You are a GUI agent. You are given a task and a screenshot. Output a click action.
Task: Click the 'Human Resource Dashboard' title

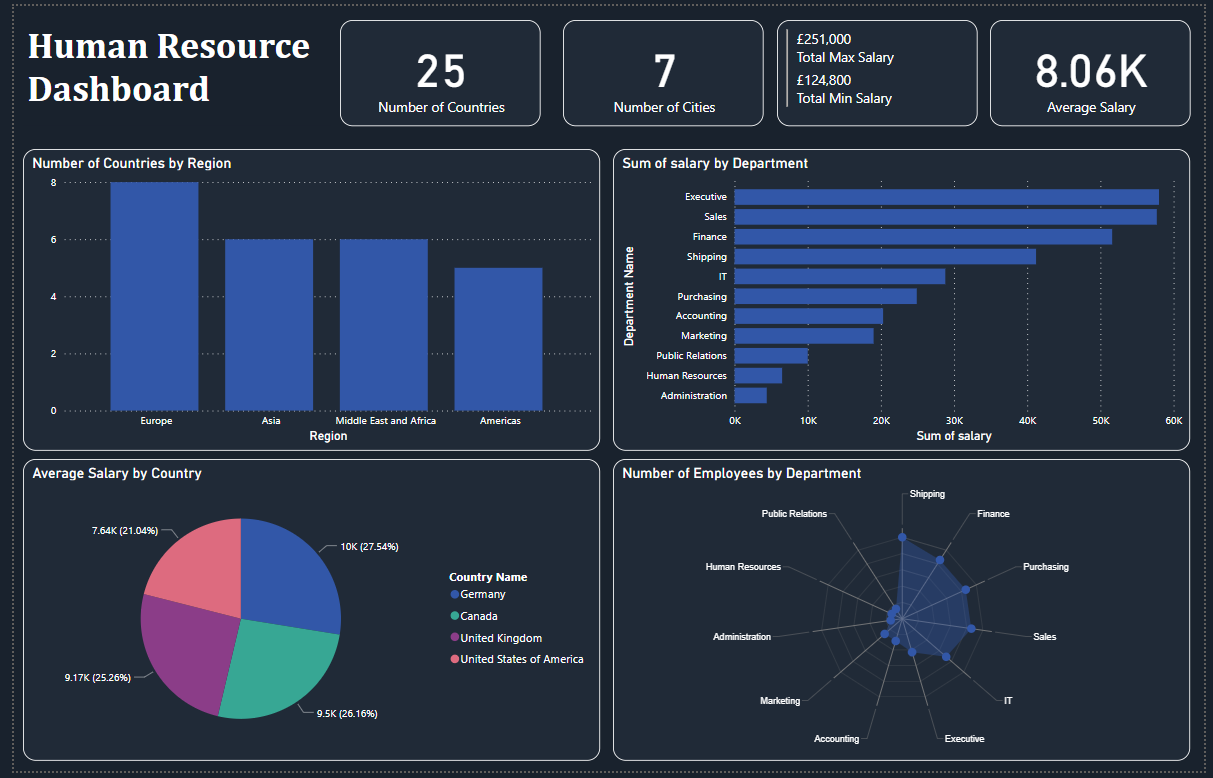[169, 67]
